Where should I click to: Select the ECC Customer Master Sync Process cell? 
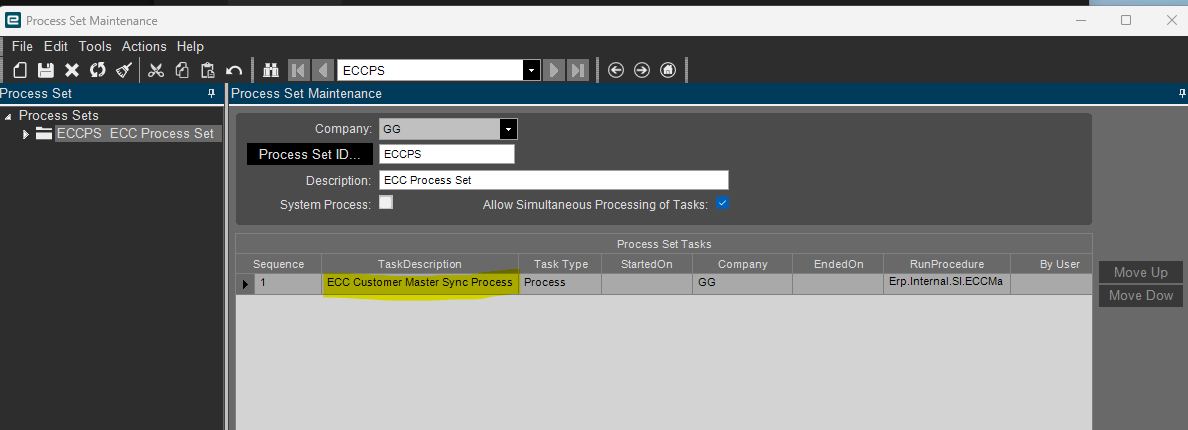[420, 283]
